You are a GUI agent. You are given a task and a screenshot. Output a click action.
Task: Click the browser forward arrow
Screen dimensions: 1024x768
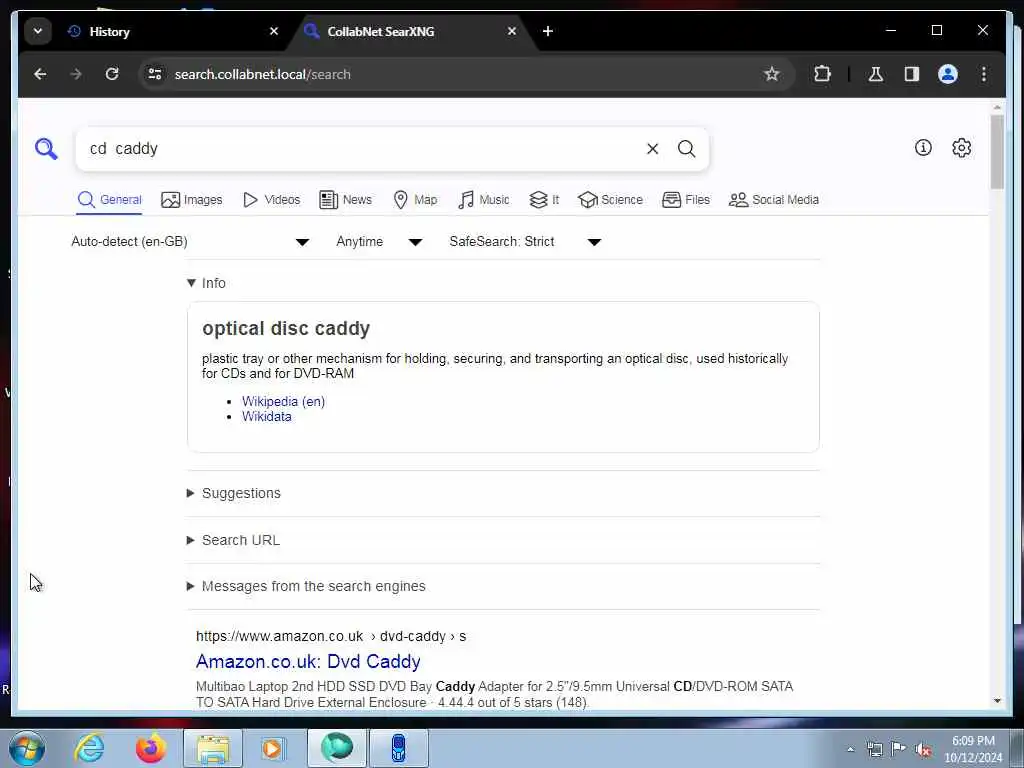point(76,74)
